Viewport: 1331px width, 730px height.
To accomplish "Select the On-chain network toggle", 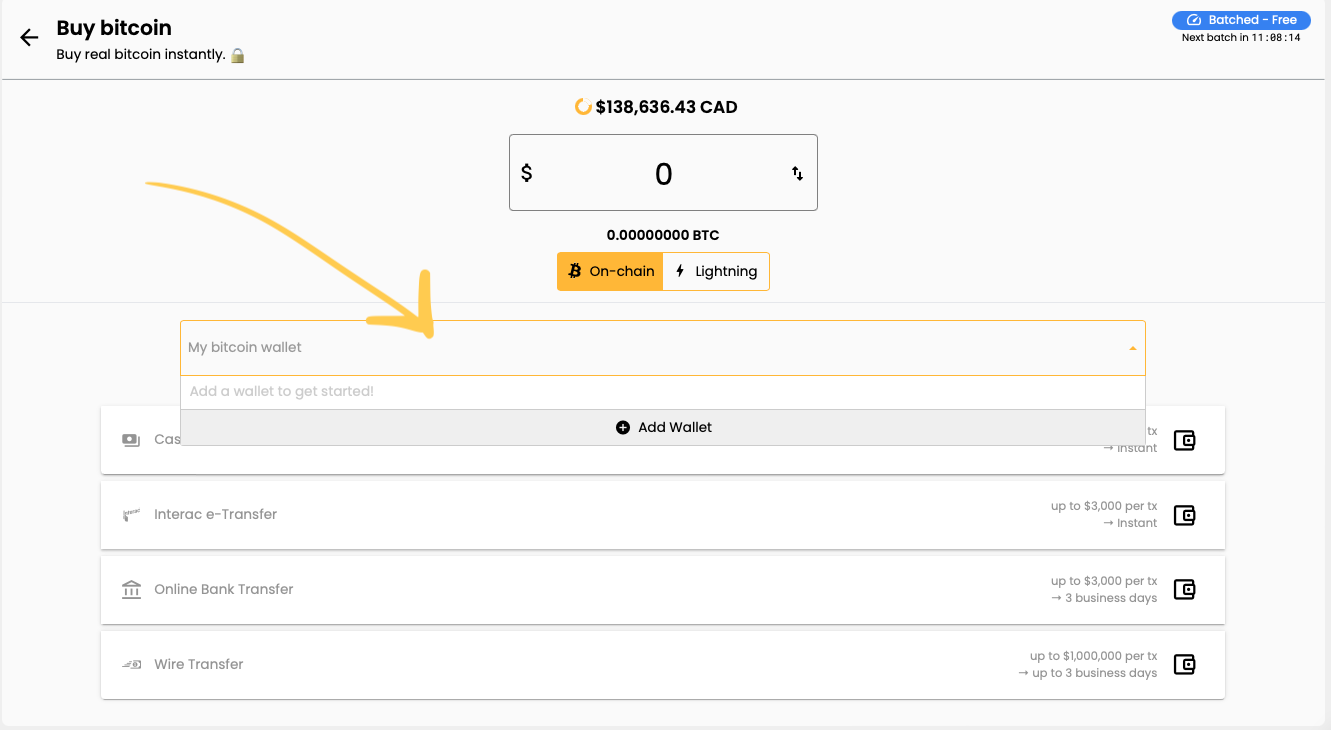I will pos(610,271).
